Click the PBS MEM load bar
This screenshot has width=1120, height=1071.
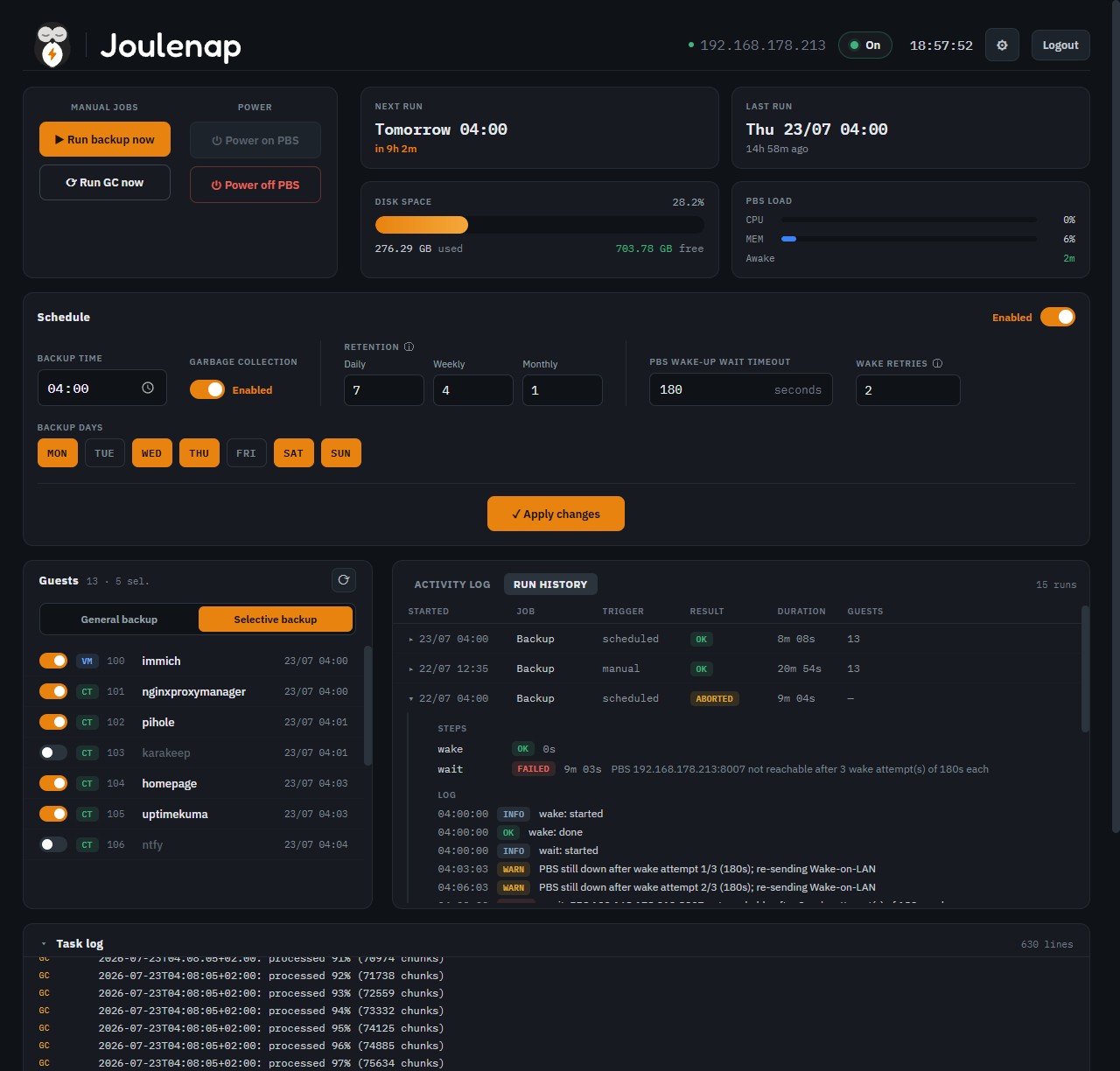(909, 239)
